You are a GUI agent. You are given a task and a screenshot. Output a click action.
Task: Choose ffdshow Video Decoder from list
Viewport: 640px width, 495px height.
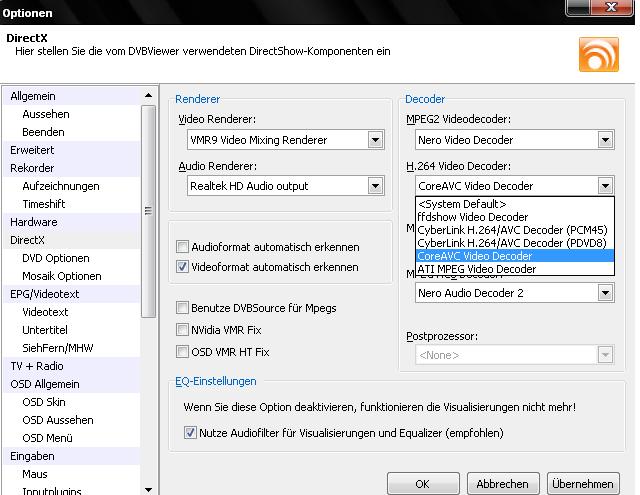[x=473, y=217]
